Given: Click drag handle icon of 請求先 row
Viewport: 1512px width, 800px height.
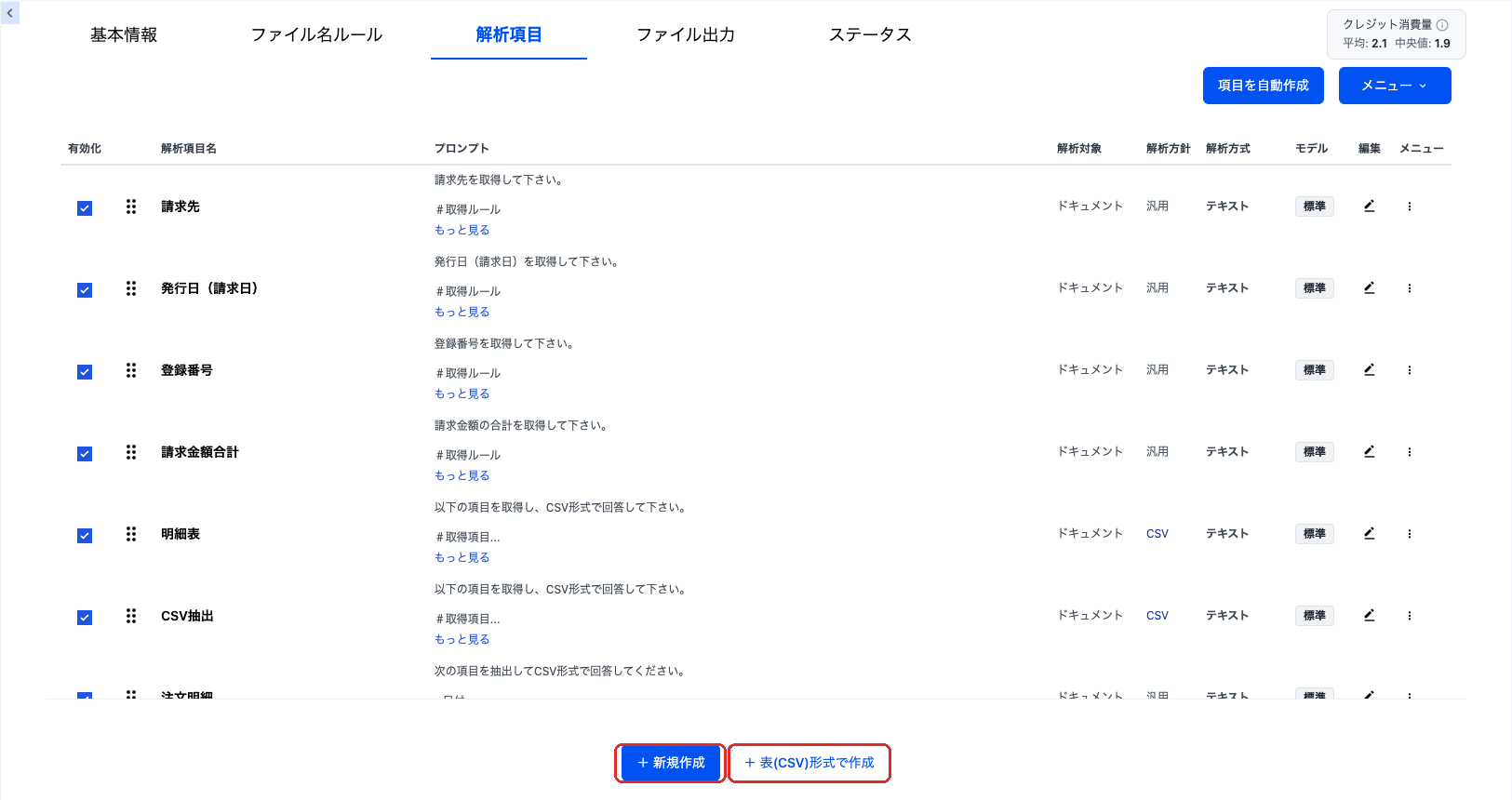Looking at the screenshot, I should [131, 207].
